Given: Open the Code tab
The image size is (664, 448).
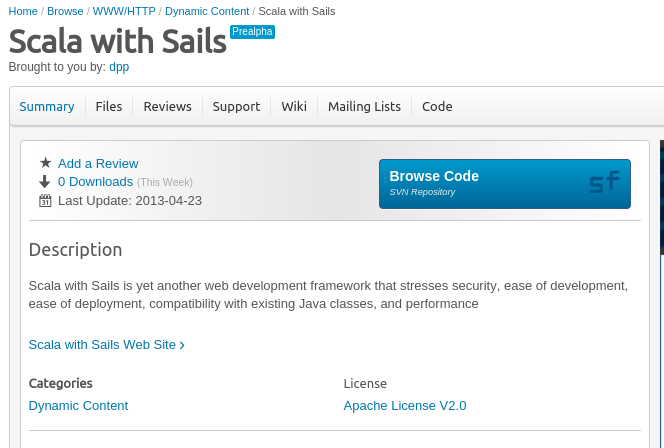Looking at the screenshot, I should tap(437, 106).
